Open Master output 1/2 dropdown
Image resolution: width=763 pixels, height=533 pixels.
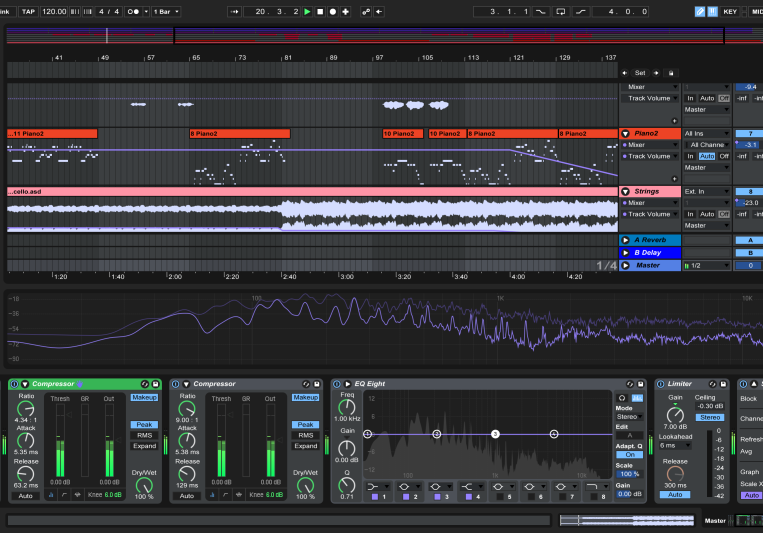tap(707, 265)
